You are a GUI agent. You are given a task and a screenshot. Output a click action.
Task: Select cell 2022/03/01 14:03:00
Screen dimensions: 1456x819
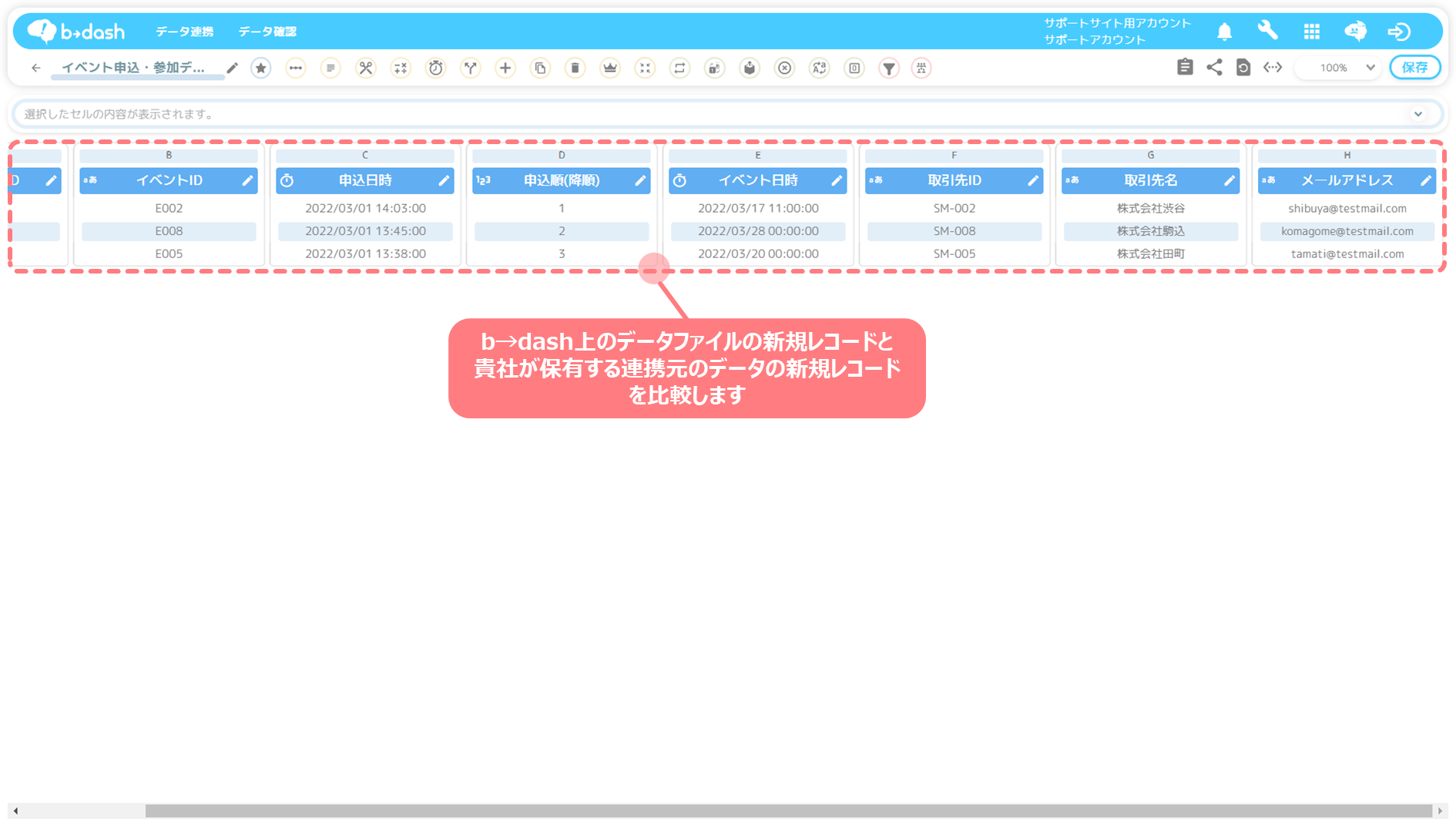[x=365, y=208]
